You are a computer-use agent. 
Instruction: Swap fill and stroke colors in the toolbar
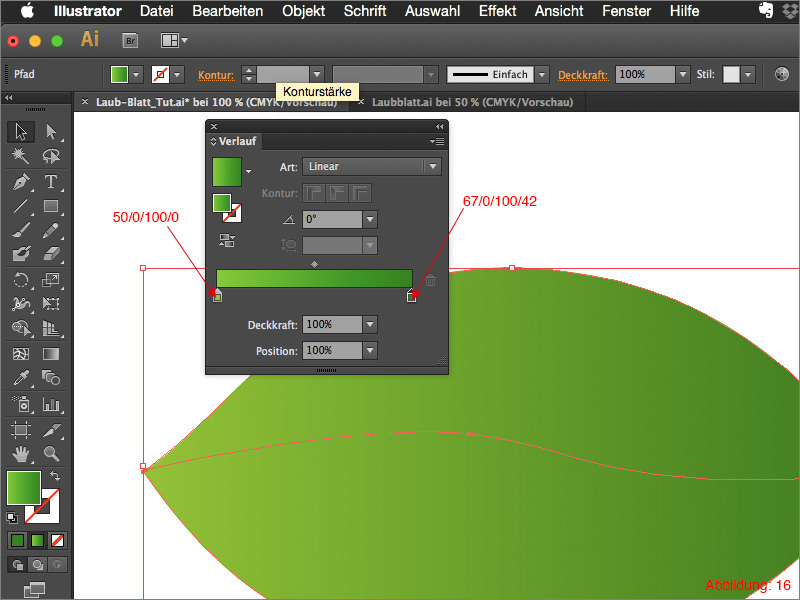tap(53, 473)
